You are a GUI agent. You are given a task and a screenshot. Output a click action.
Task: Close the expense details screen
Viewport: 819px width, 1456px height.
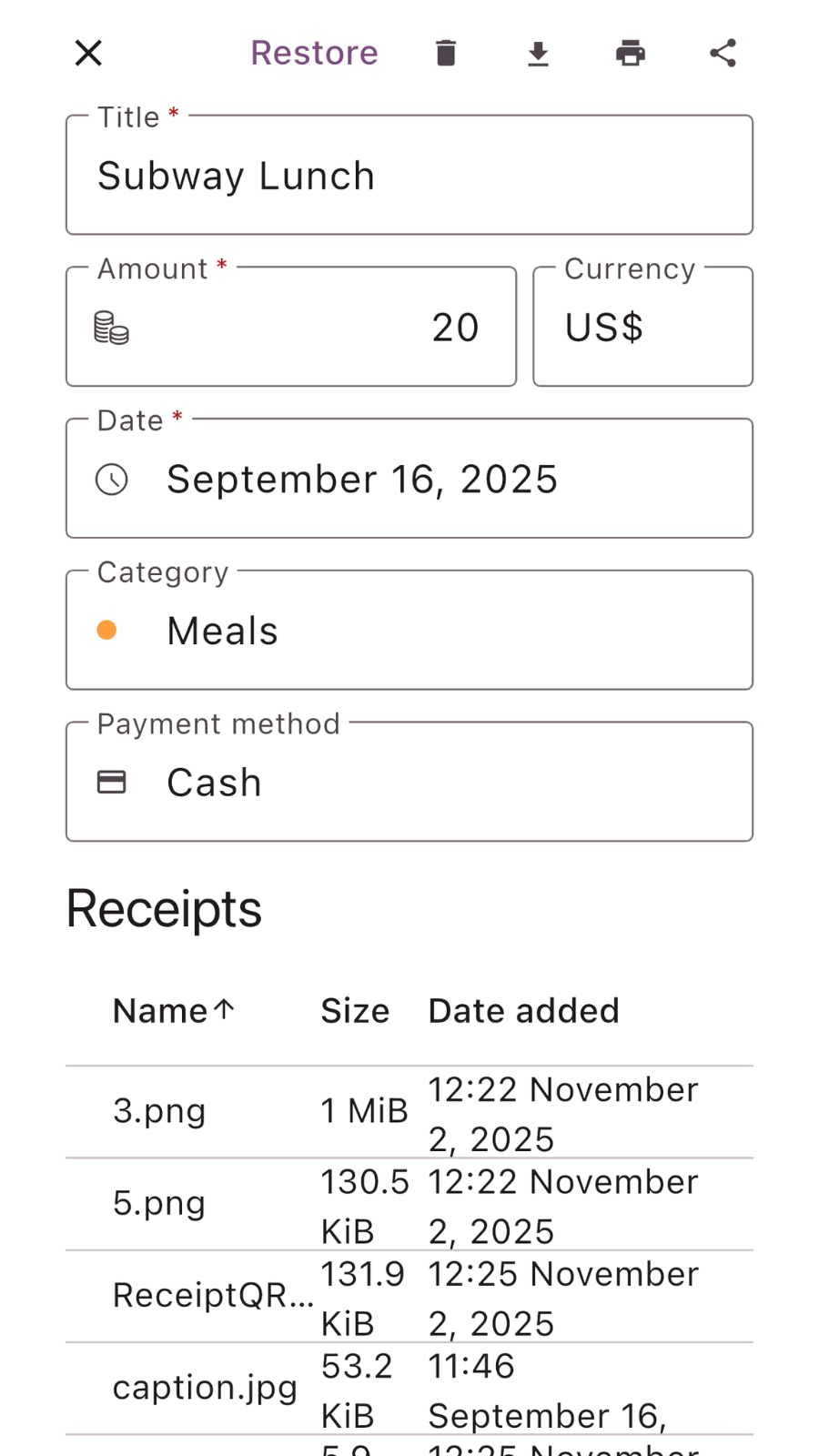click(x=88, y=53)
